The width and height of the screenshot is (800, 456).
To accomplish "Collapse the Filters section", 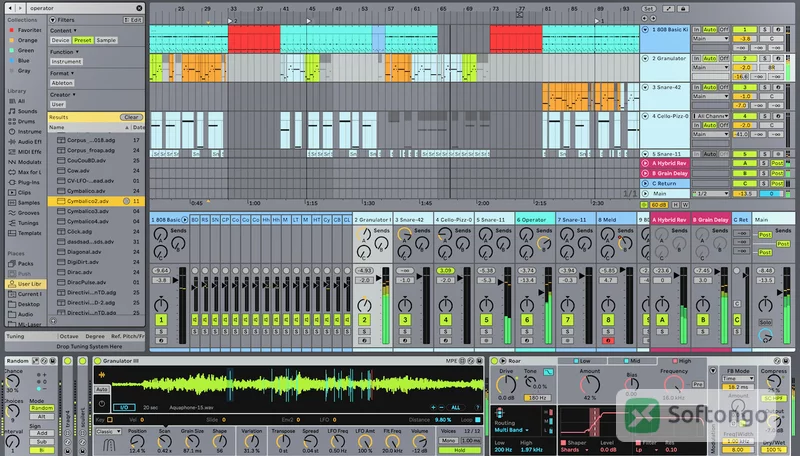I will 53,20.
